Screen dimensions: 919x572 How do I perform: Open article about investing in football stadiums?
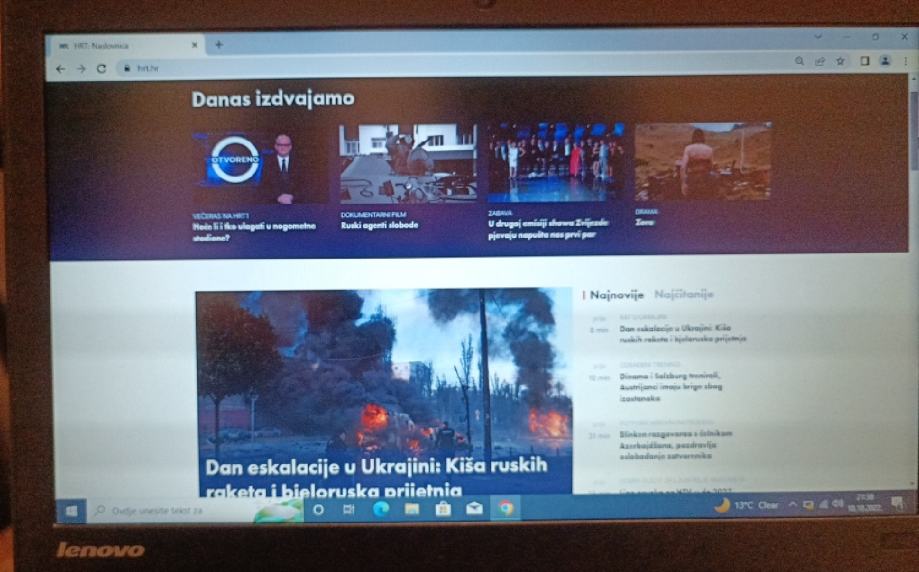[x=254, y=232]
